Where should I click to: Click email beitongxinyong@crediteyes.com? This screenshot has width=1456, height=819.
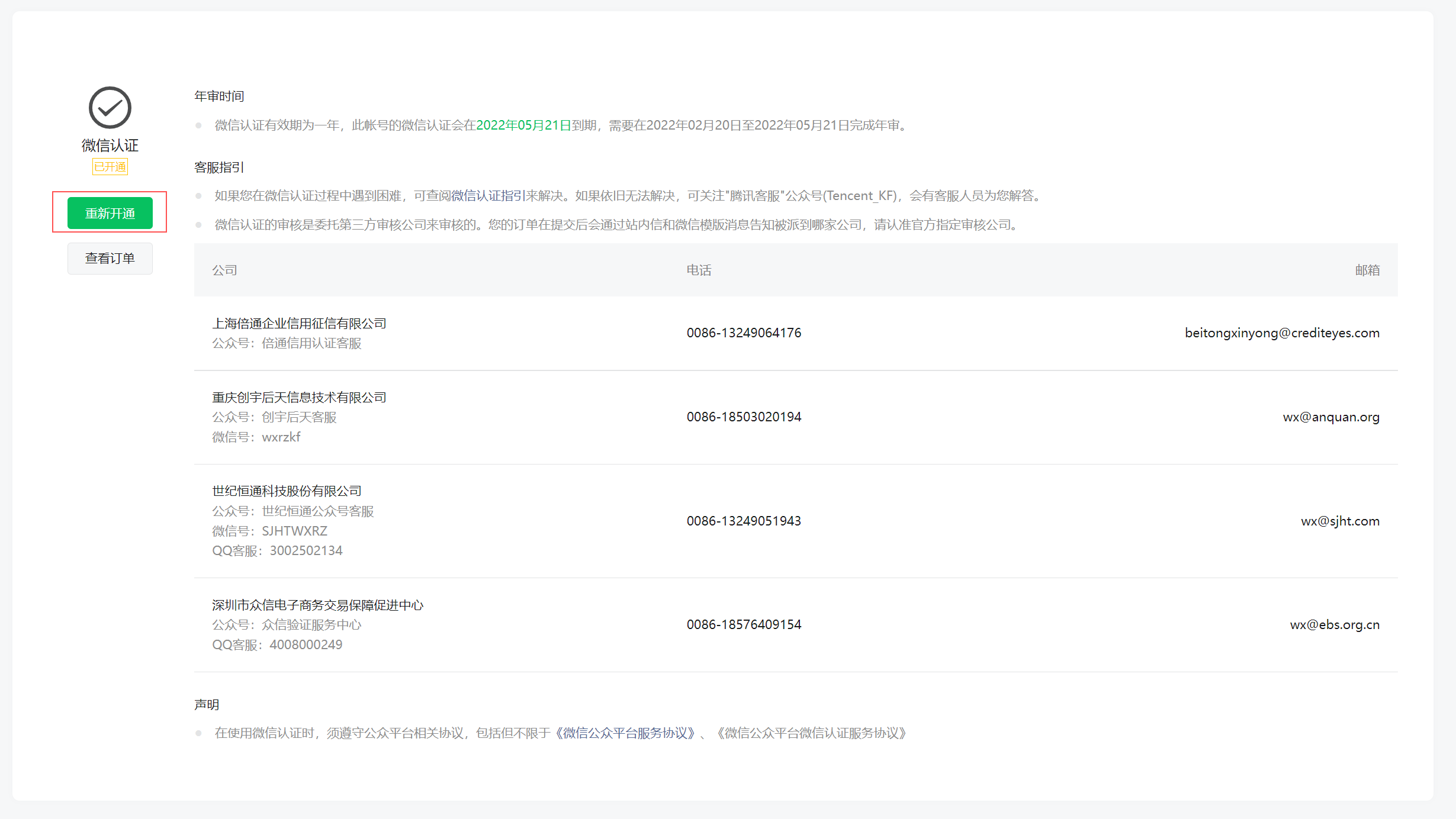click(1282, 333)
